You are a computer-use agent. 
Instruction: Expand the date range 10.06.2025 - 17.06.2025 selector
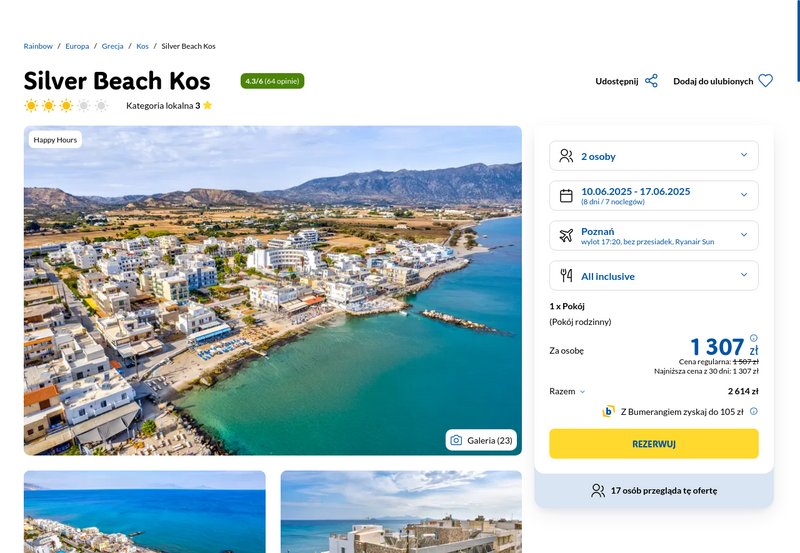(x=654, y=195)
